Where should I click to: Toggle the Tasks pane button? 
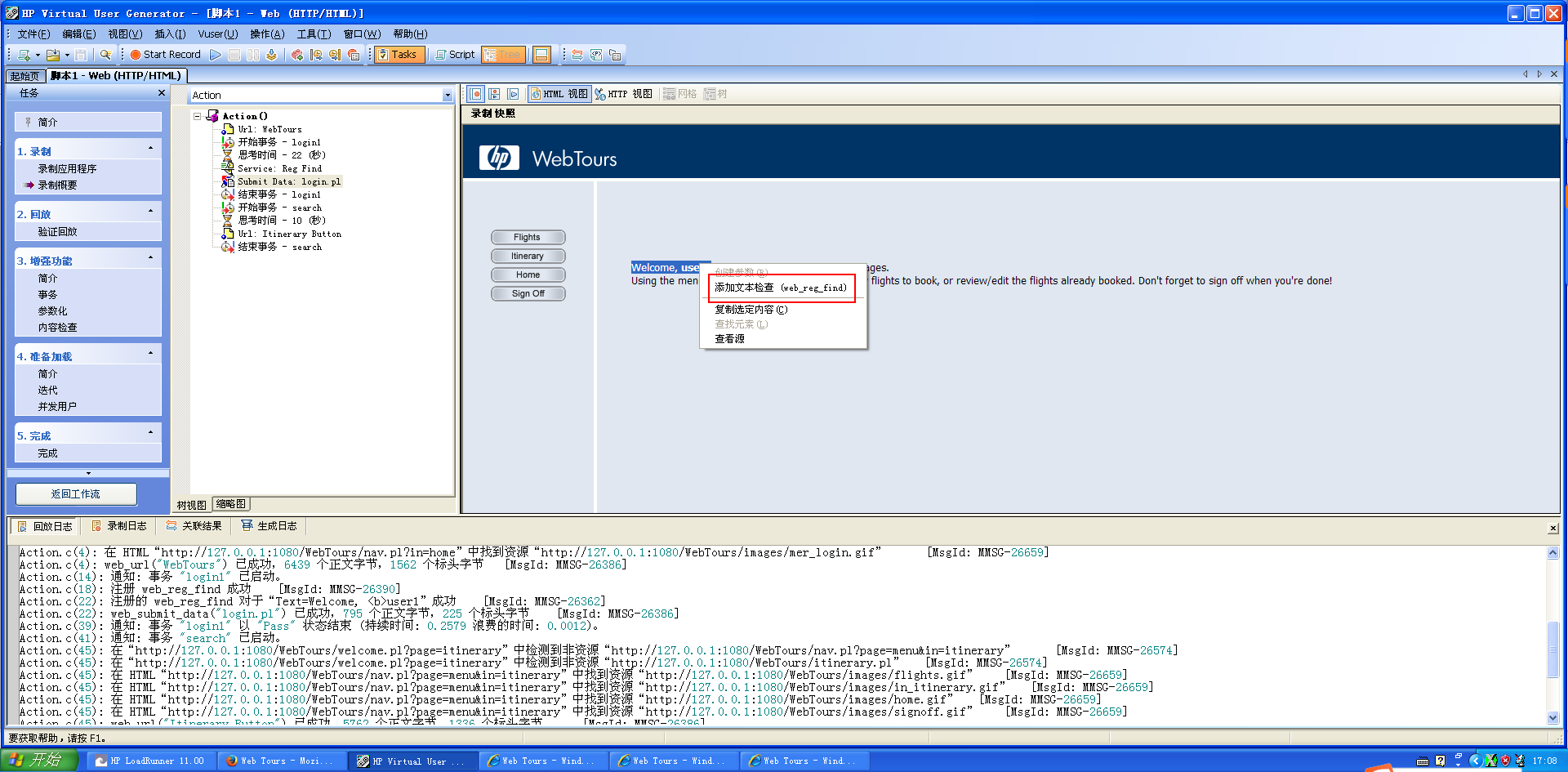tap(397, 55)
